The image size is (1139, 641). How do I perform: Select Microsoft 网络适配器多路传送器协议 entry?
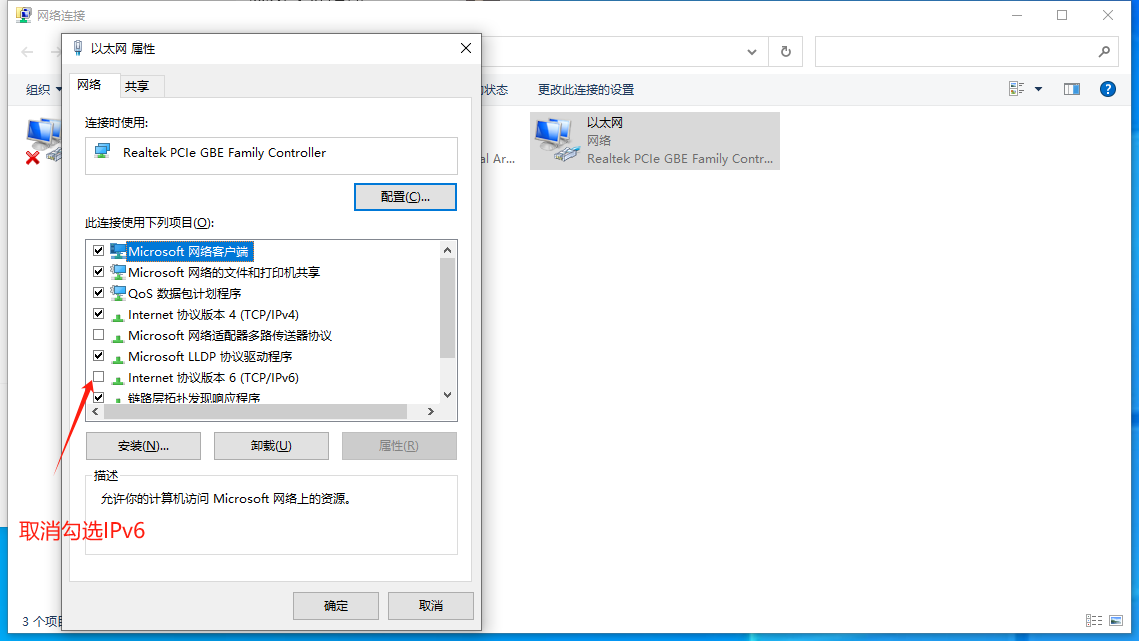click(230, 336)
